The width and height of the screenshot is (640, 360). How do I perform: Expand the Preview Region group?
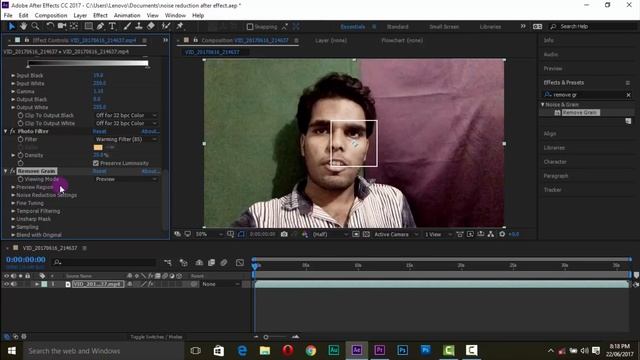pyautogui.click(x=13, y=187)
